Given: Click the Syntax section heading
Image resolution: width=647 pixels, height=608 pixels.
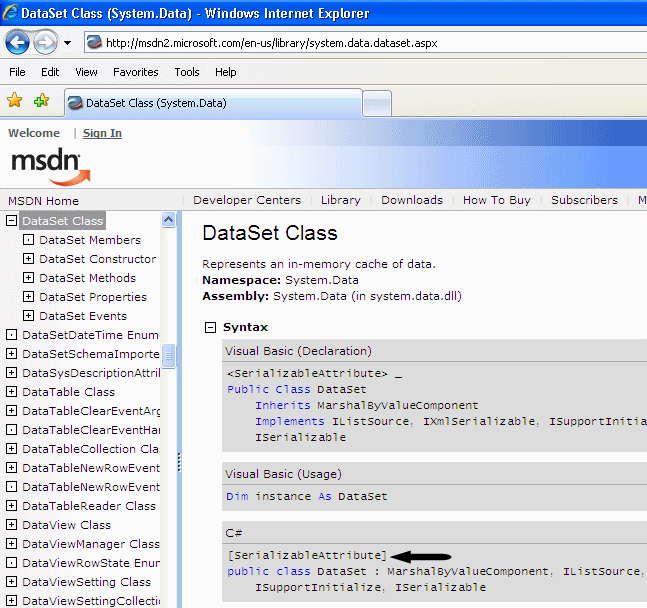Looking at the screenshot, I should (246, 327).
